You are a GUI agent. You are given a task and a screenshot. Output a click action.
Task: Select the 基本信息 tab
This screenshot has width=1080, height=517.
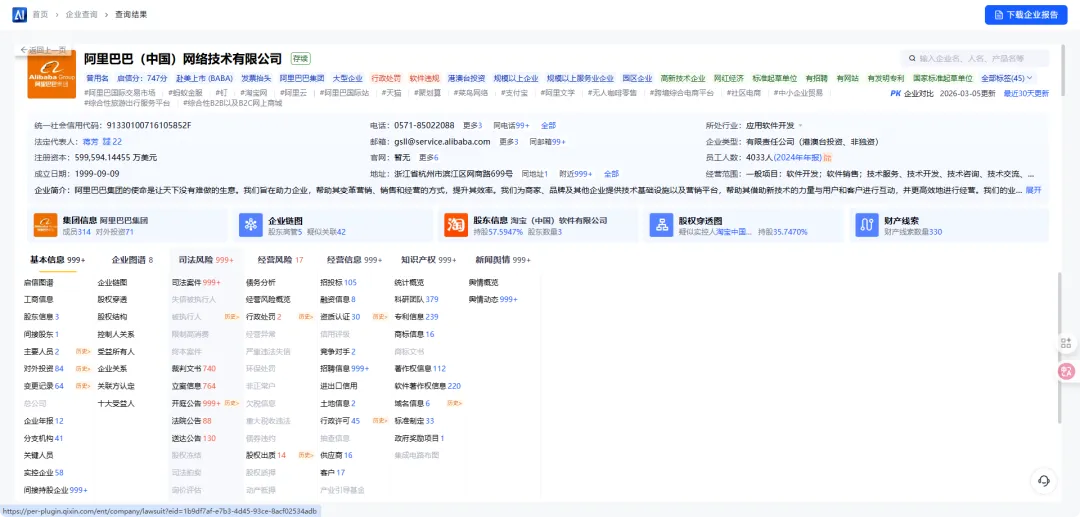point(57,260)
